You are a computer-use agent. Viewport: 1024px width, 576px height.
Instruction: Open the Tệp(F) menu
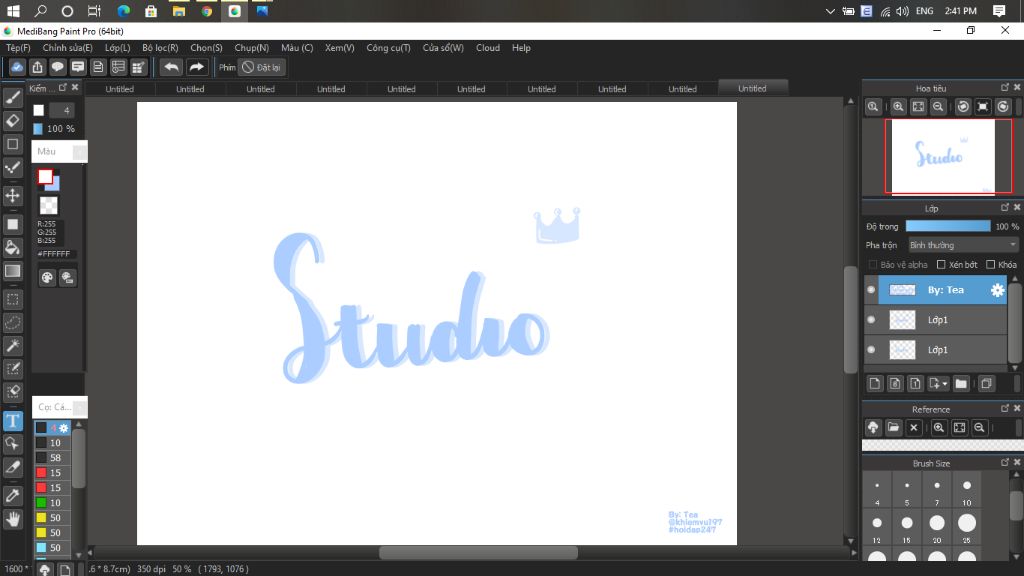coord(18,48)
